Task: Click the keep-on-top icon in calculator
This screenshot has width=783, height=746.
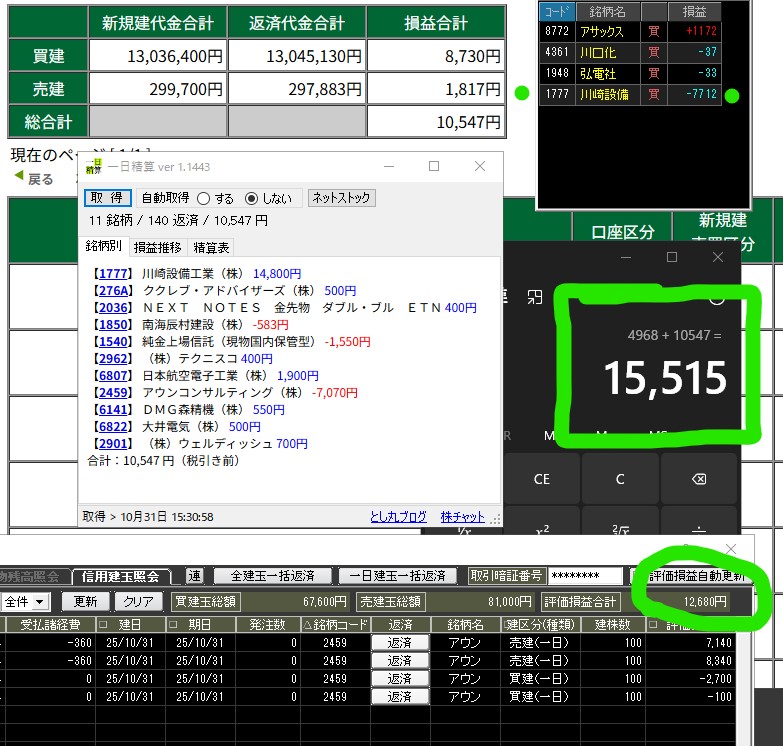Action: (x=535, y=296)
